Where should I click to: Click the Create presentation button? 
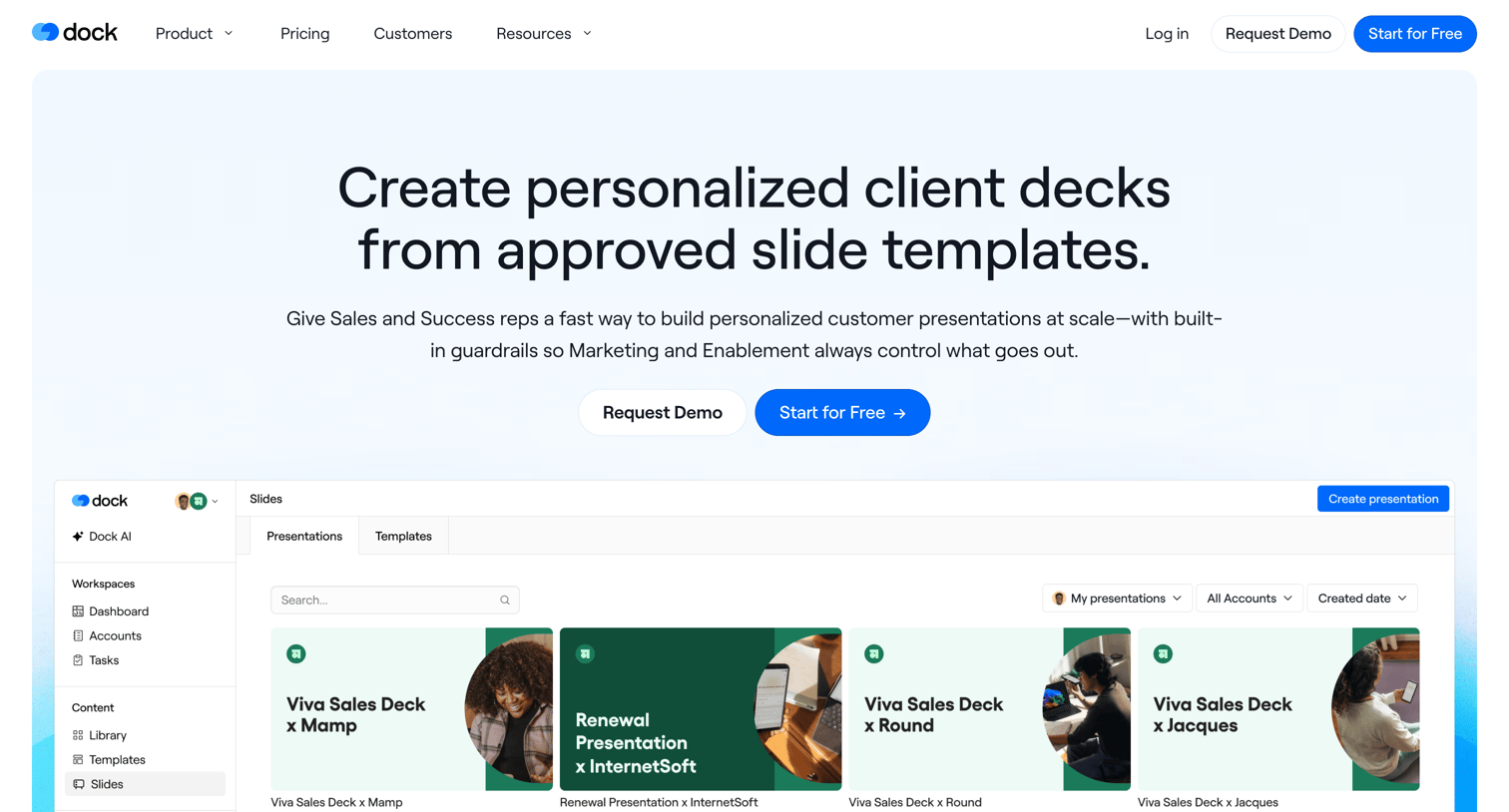tap(1383, 499)
